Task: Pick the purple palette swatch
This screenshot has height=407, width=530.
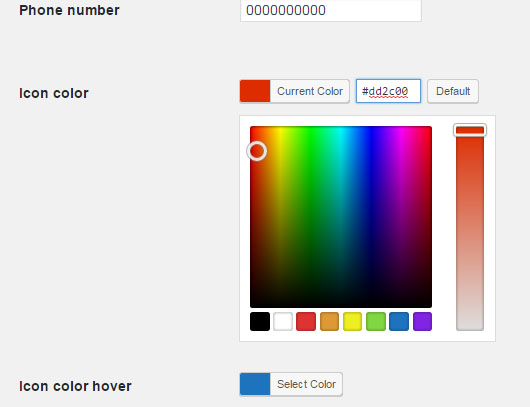Action: coord(422,321)
